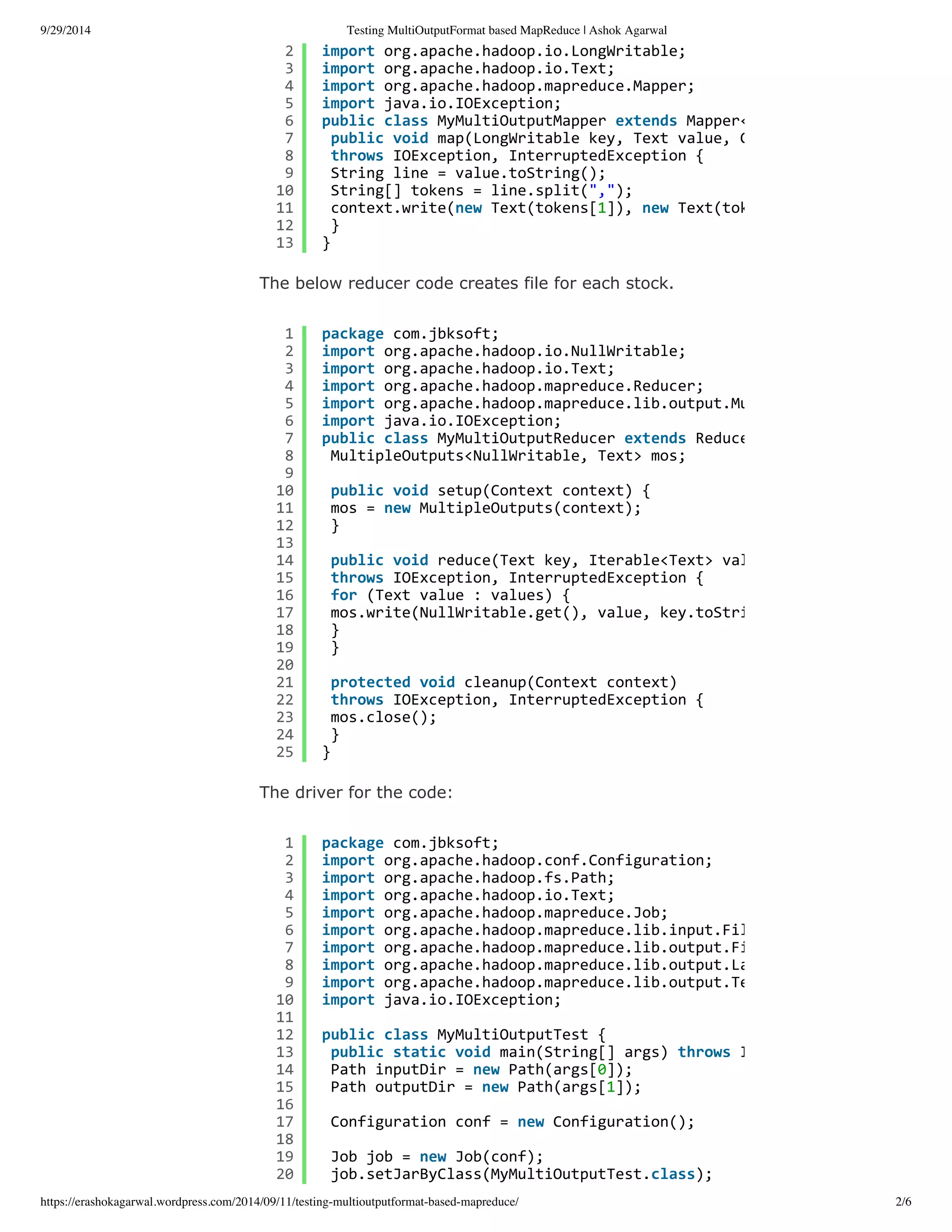
Task: Click the 'mos = new MultipleOutputs(context);' line
Action: [485, 508]
